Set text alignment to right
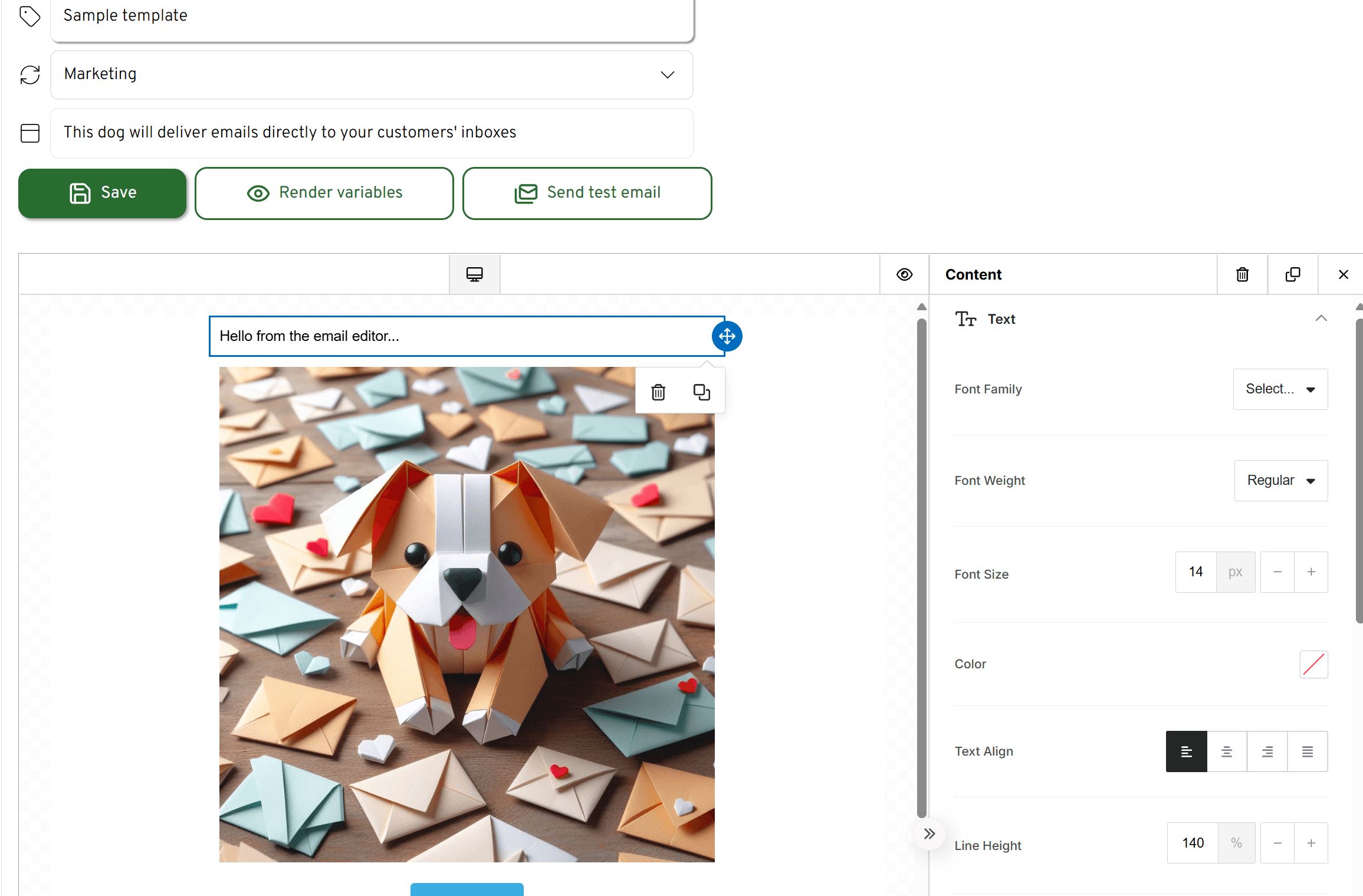The image size is (1363, 896). [1267, 751]
